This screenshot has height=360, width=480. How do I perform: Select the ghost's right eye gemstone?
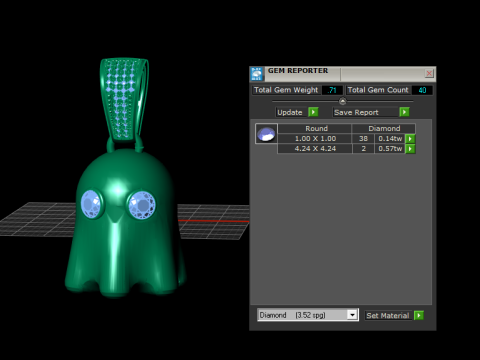[142, 205]
